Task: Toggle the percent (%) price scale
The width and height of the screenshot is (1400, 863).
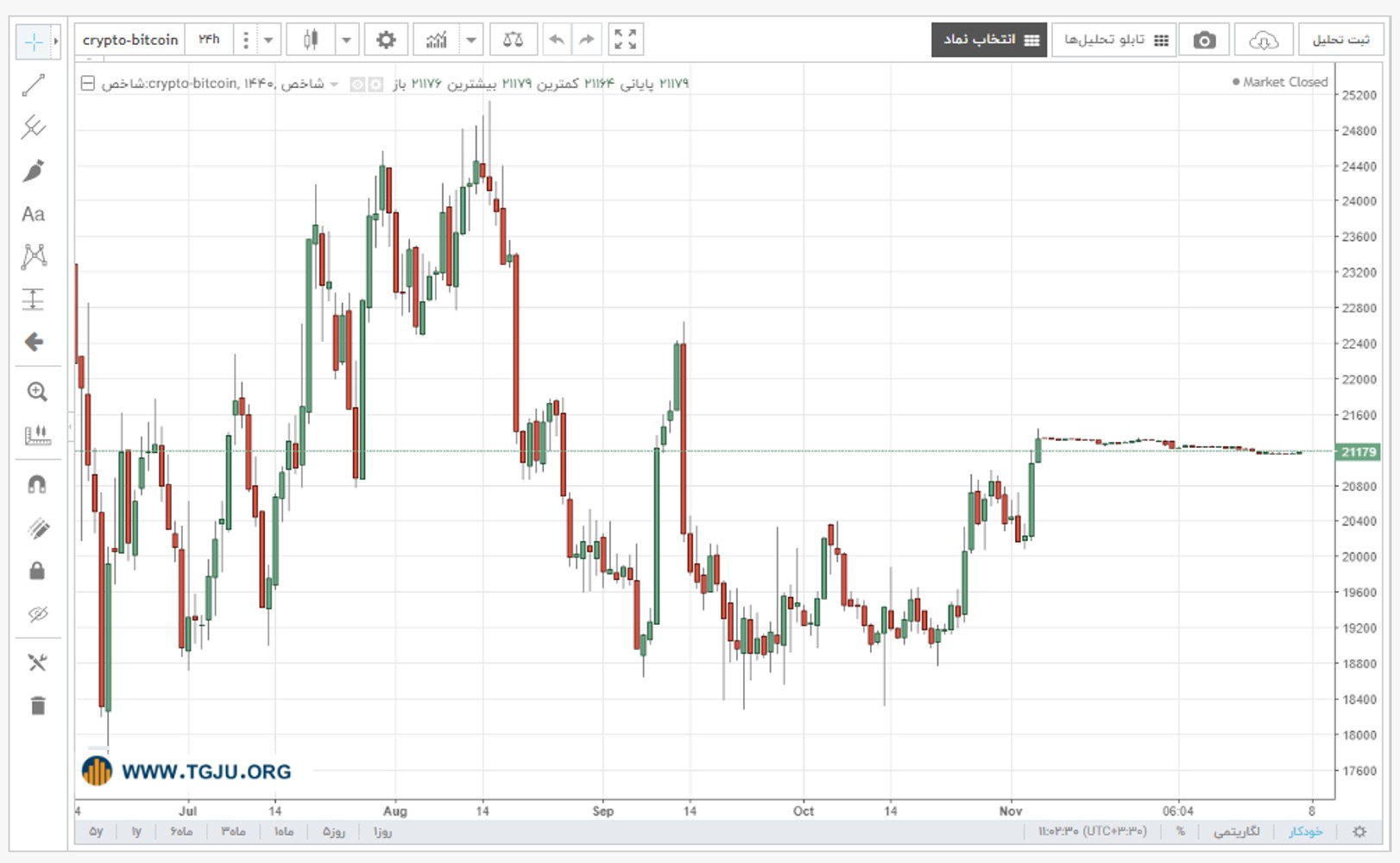Action: (1180, 831)
